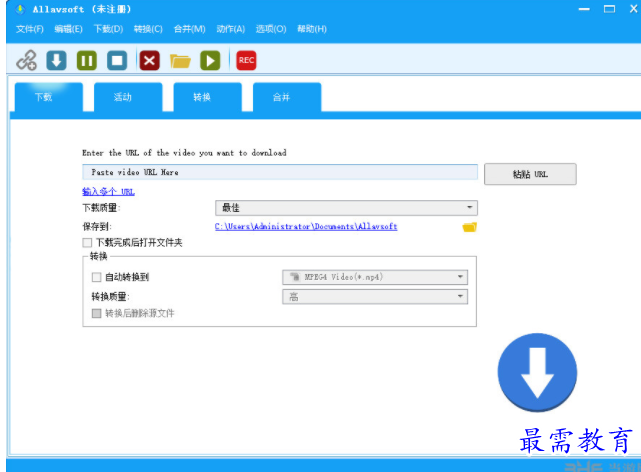
Task: Enable the 自动转换到 checkbox
Action: click(x=96, y=277)
